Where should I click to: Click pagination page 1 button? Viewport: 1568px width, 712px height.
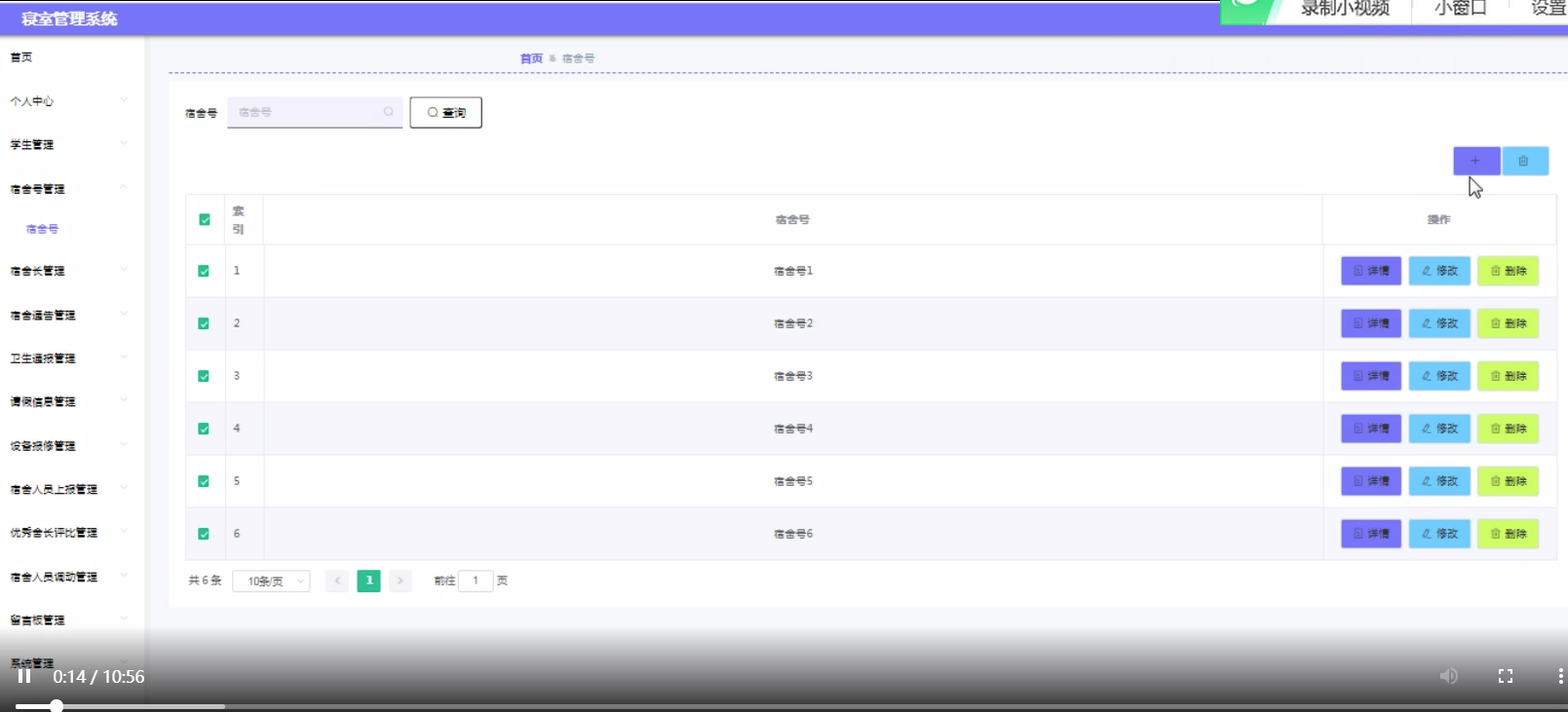[369, 581]
